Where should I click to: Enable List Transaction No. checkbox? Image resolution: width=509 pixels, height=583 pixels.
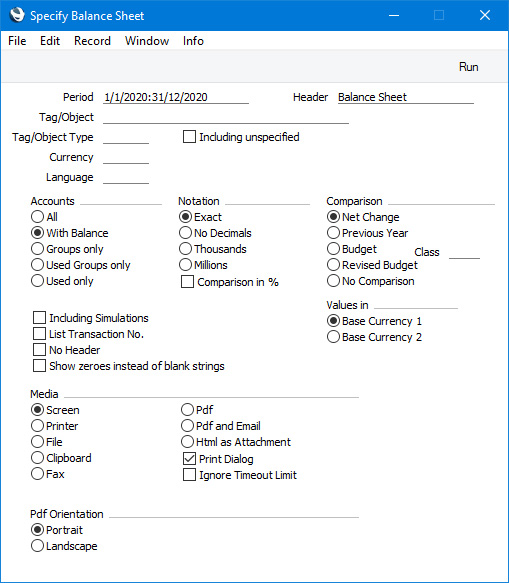tap(39, 334)
